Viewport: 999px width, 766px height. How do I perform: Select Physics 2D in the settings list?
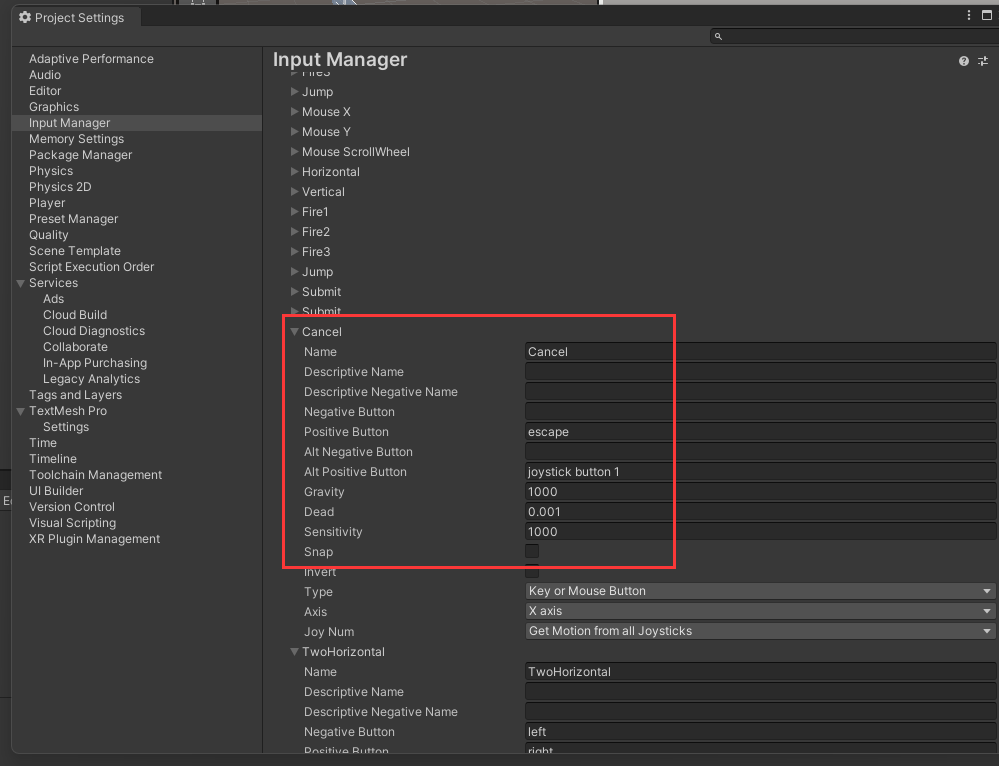tap(60, 187)
